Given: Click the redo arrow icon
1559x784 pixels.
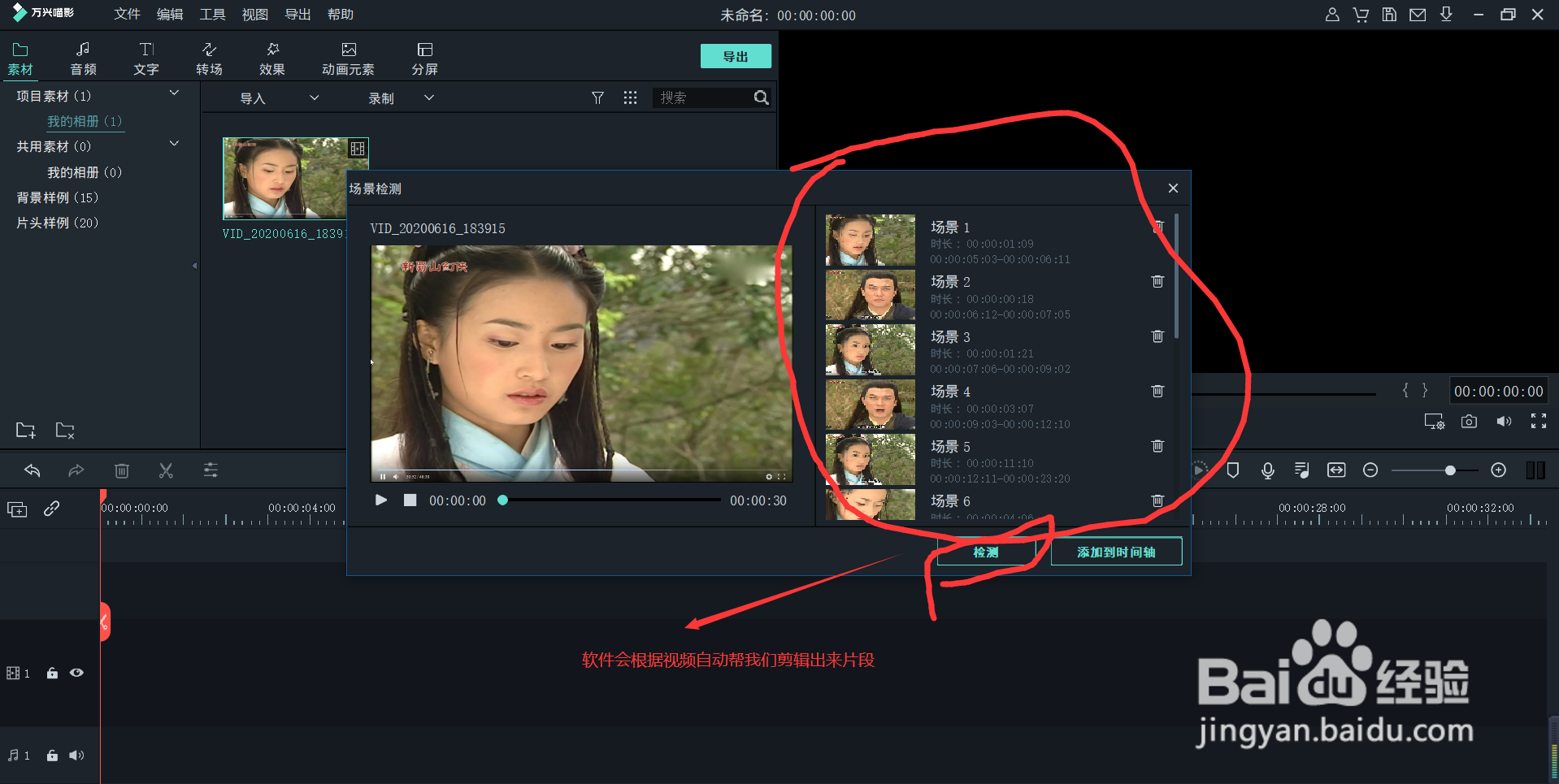Looking at the screenshot, I should (x=76, y=470).
